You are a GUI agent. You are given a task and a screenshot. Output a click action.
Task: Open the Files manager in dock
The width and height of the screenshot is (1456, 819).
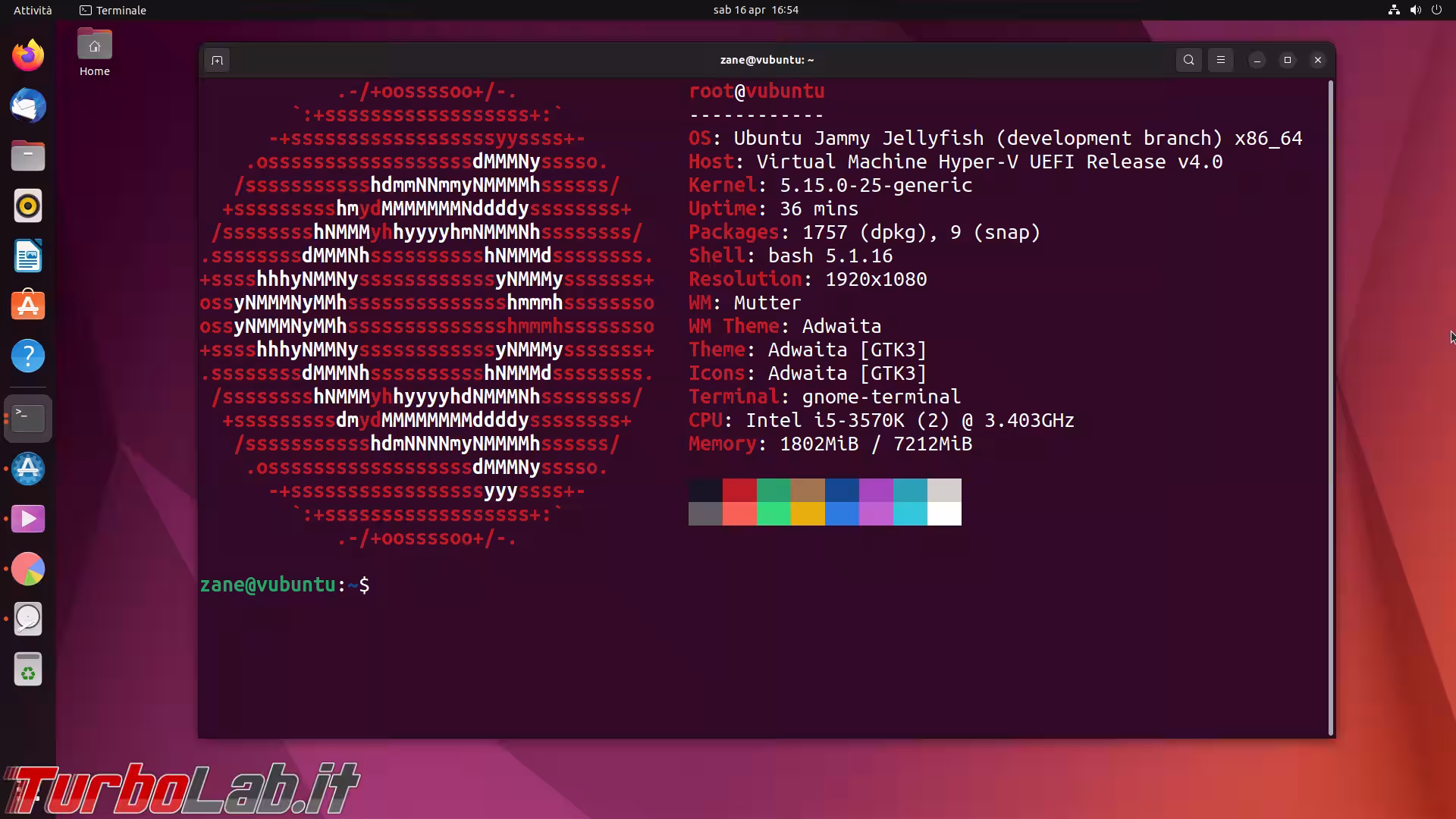click(28, 156)
